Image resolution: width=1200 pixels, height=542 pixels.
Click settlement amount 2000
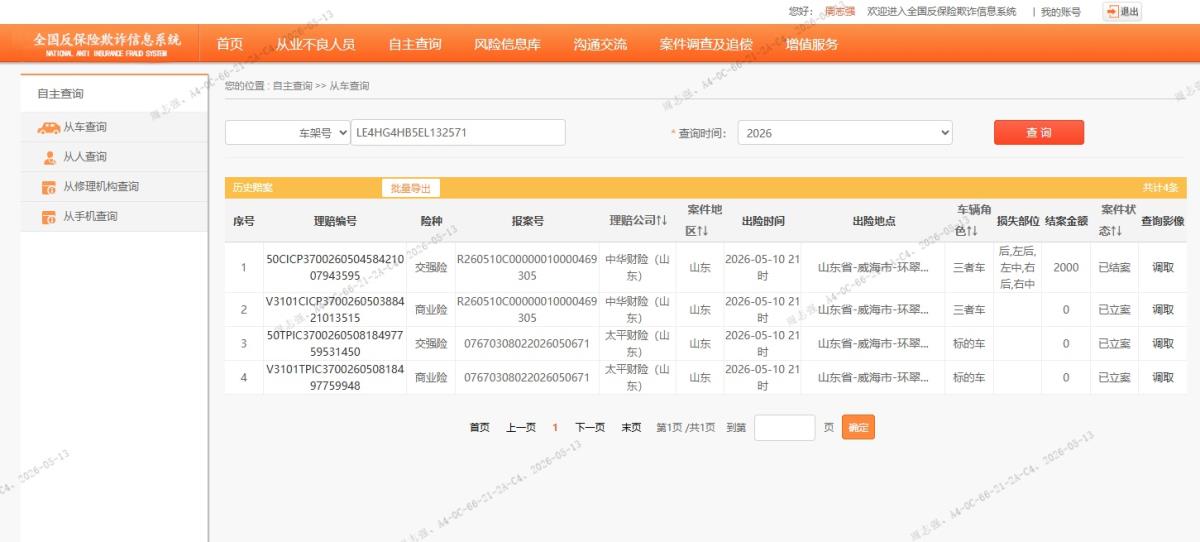point(1066,268)
